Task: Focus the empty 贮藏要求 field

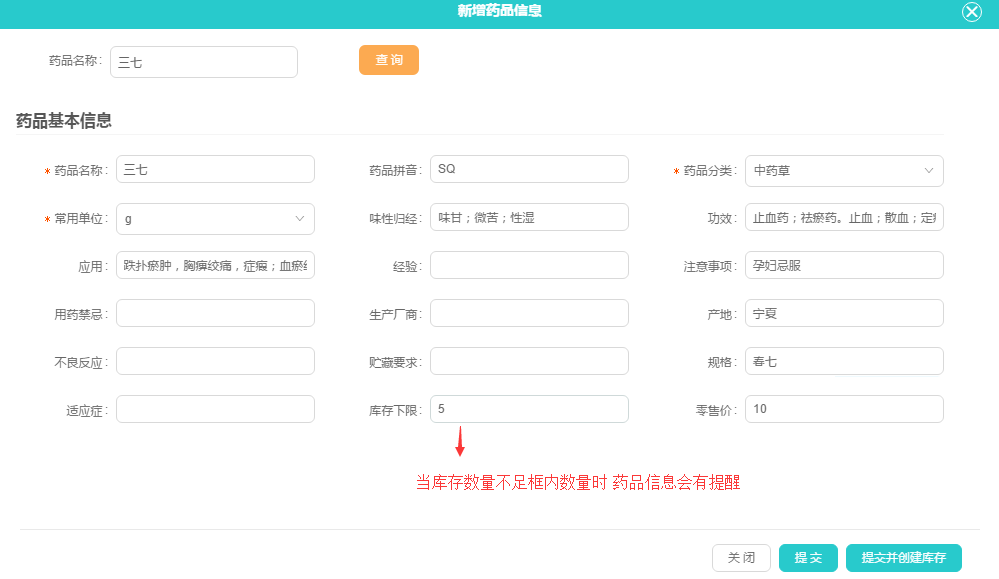Action: (529, 361)
